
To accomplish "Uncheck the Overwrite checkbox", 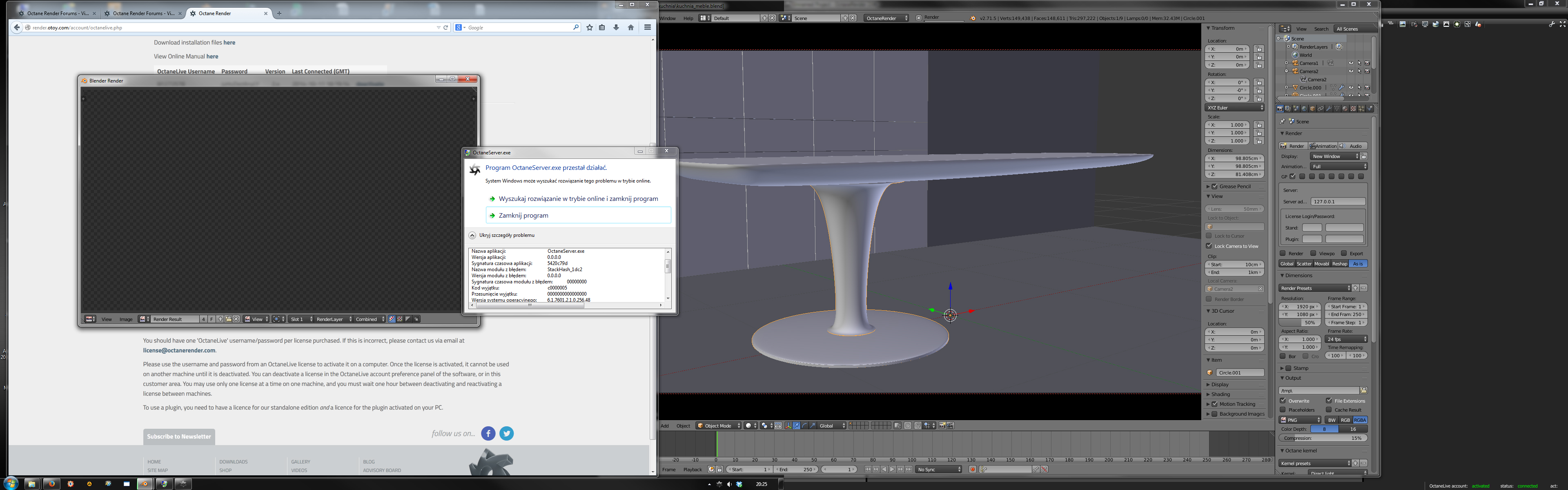I will click(1283, 401).
